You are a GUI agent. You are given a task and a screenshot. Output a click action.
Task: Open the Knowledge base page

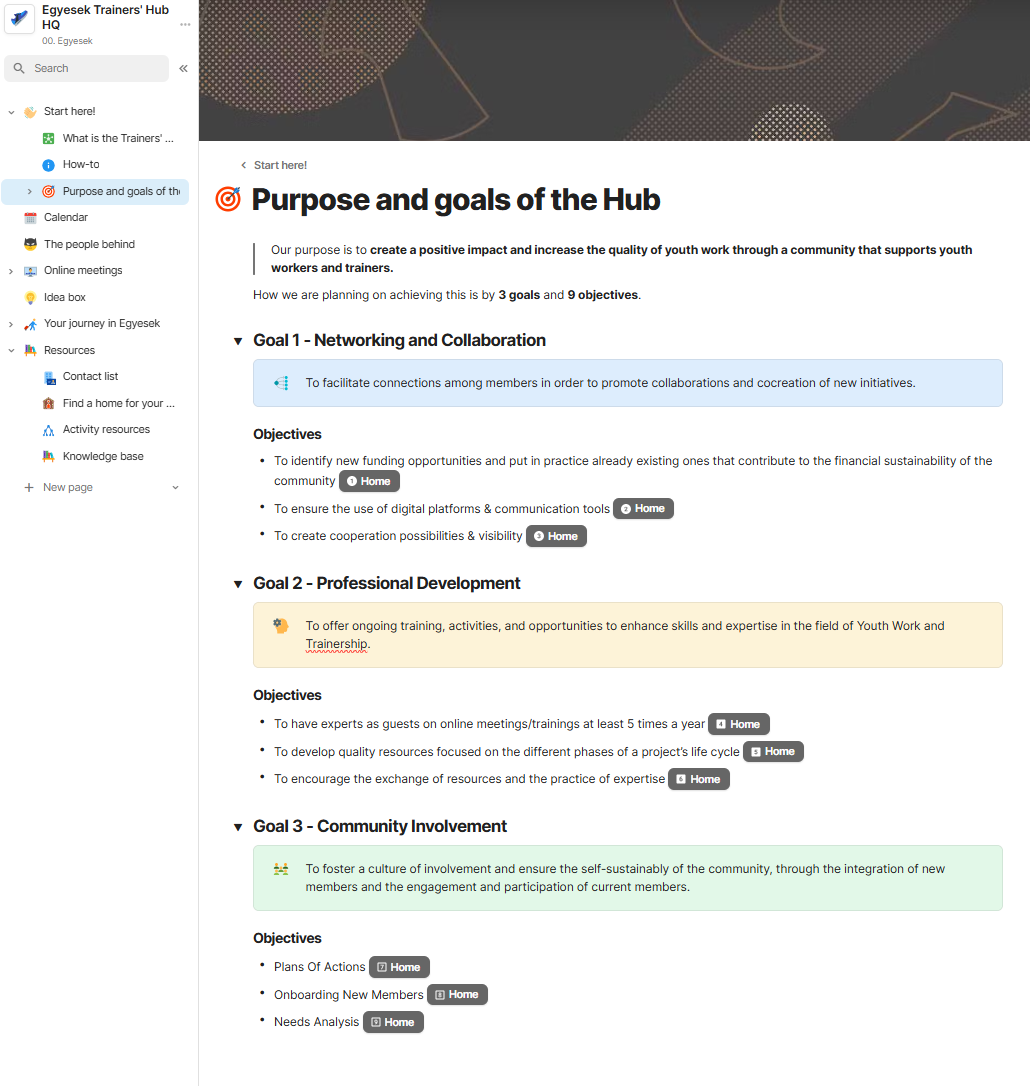pyautogui.click(x=103, y=456)
